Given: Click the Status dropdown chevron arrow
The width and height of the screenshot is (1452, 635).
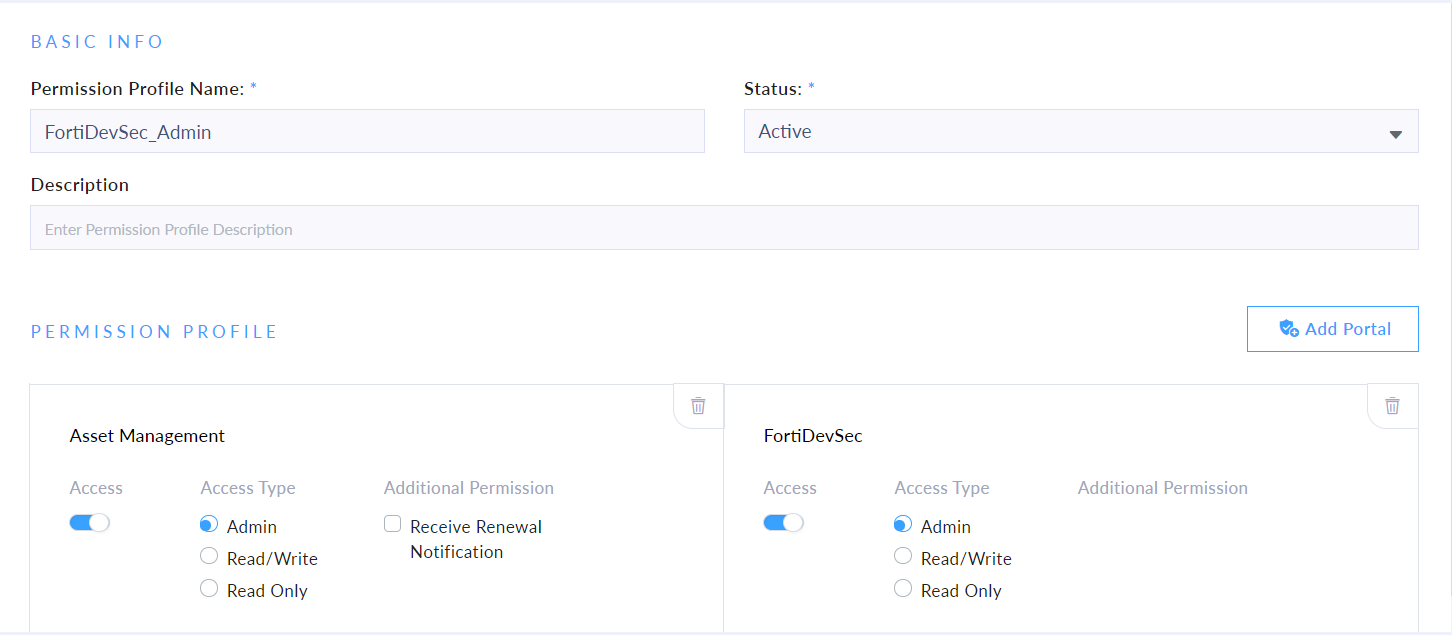Looking at the screenshot, I should [x=1396, y=131].
